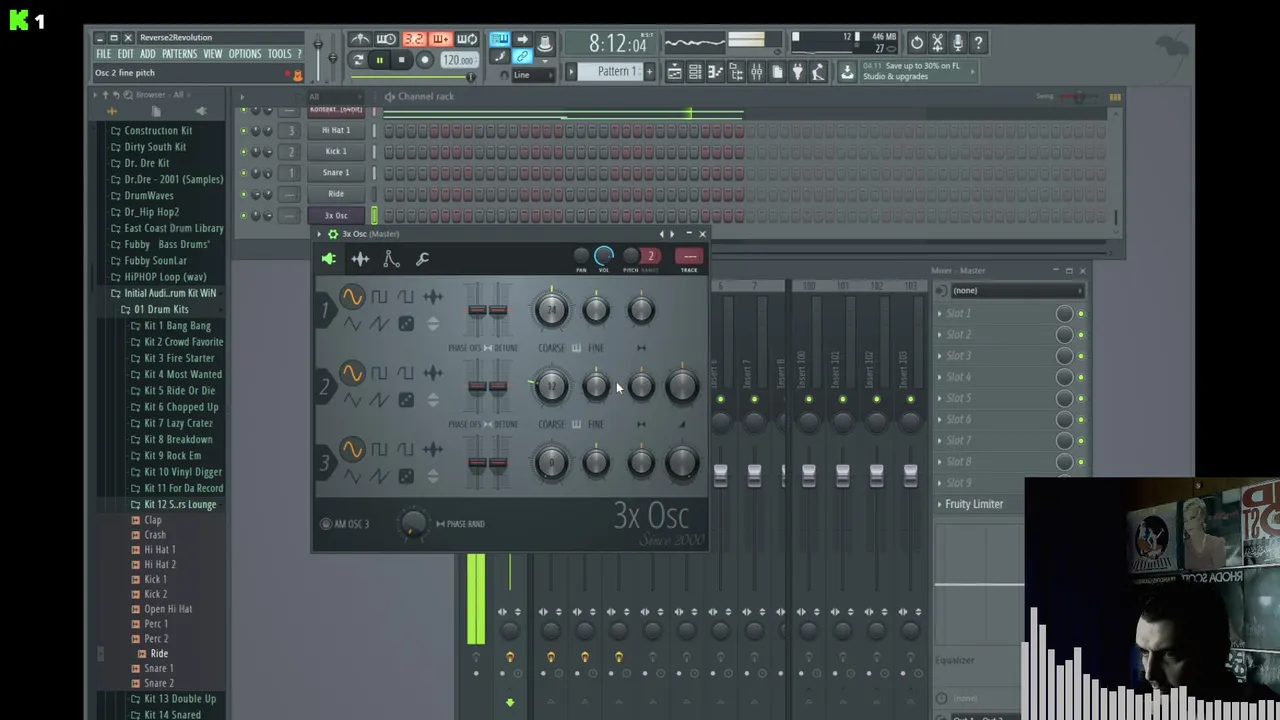Open the 3x Osc waveform/sampler settings icon
Image resolution: width=1280 pixels, height=720 pixels.
point(360,259)
